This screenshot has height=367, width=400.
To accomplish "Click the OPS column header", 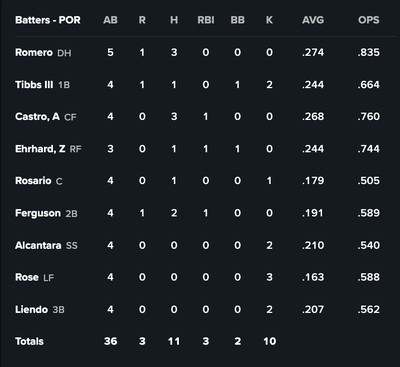I will click(x=368, y=20).
